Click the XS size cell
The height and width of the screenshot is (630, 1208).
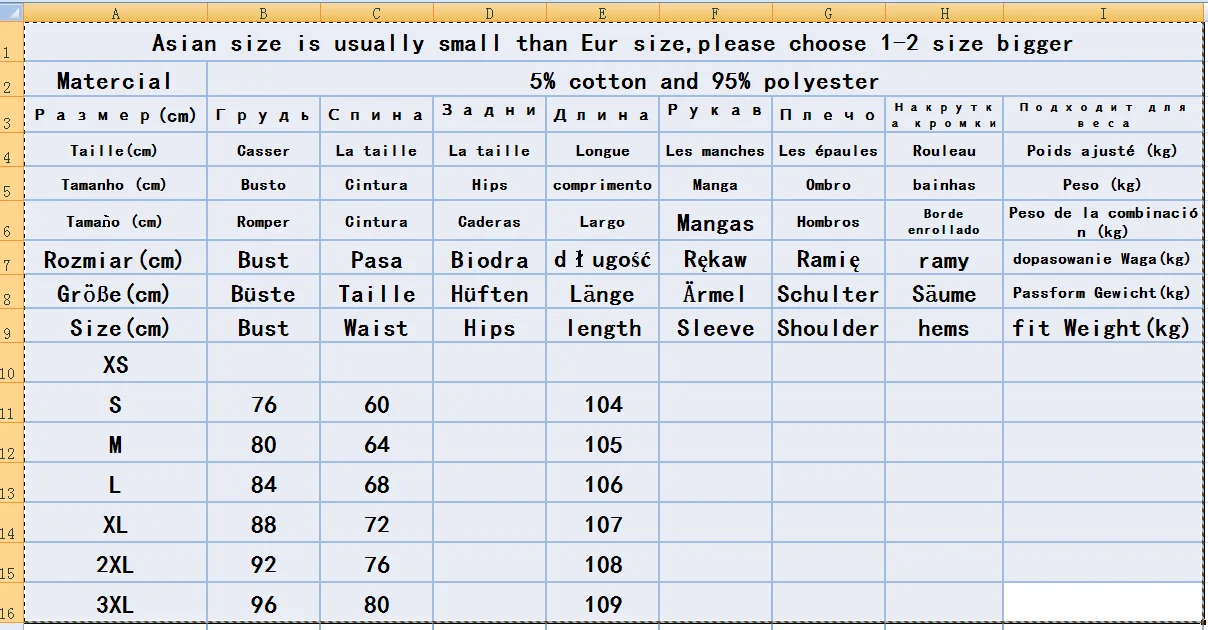coord(115,365)
